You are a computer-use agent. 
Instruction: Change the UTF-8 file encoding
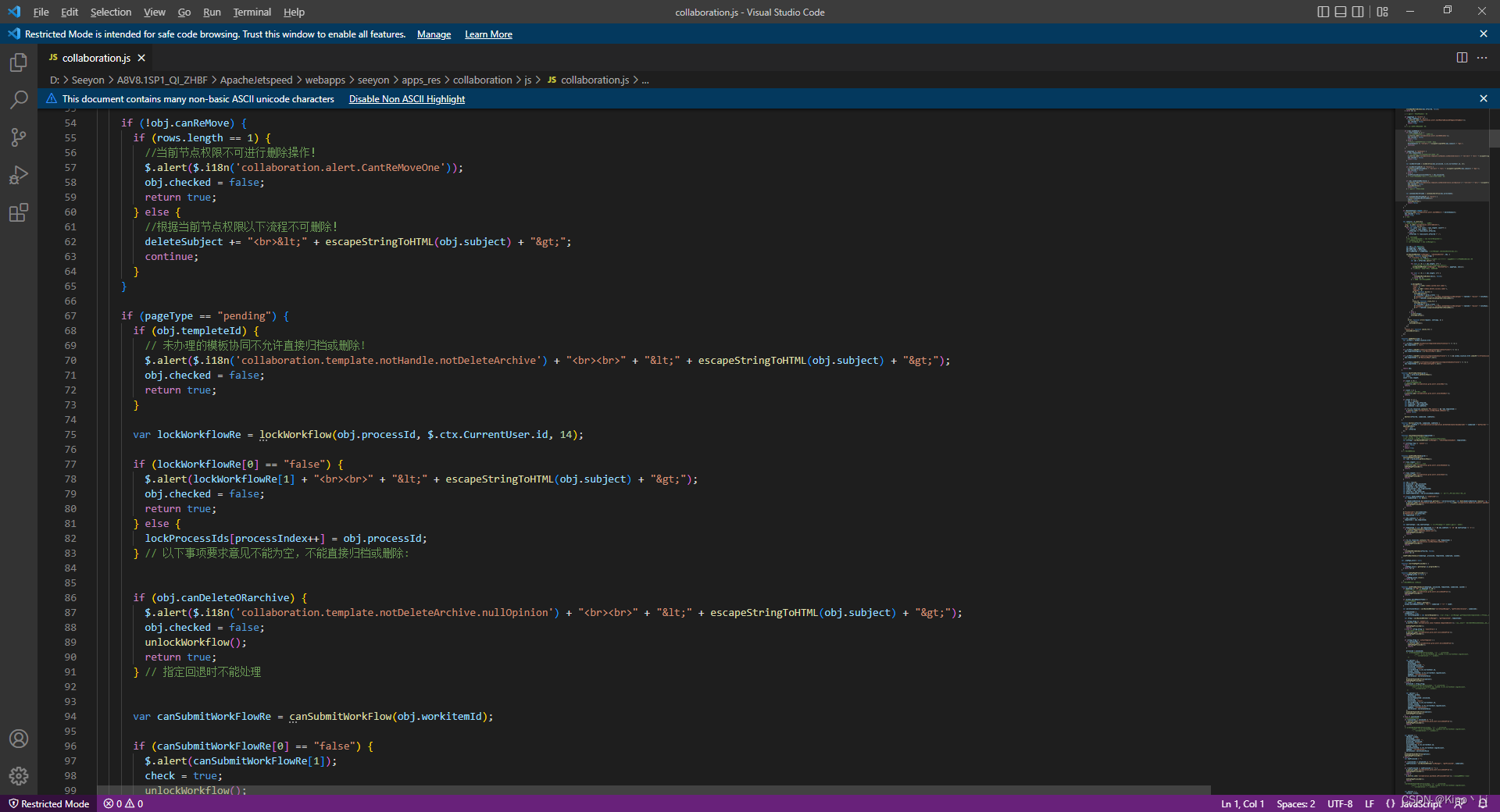[x=1340, y=803]
